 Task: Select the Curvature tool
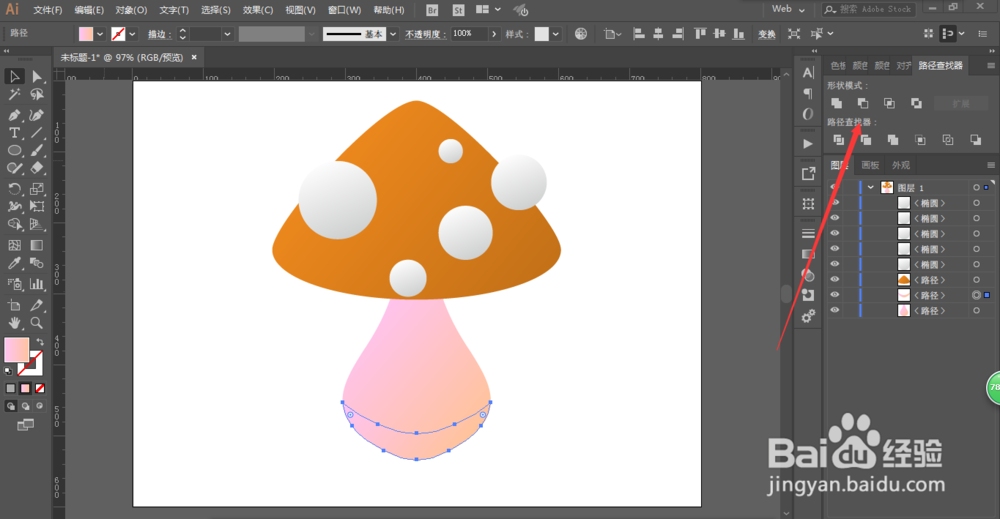coord(37,115)
